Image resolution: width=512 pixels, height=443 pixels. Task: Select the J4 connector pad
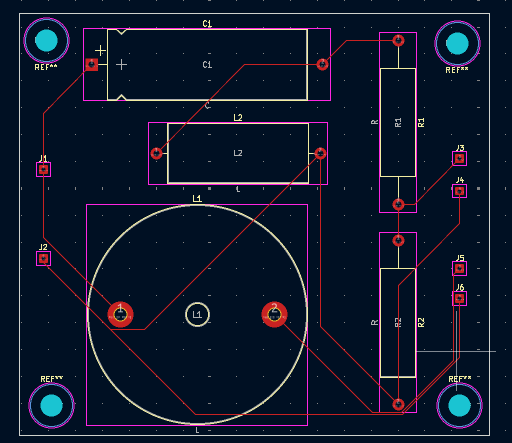pos(459,191)
